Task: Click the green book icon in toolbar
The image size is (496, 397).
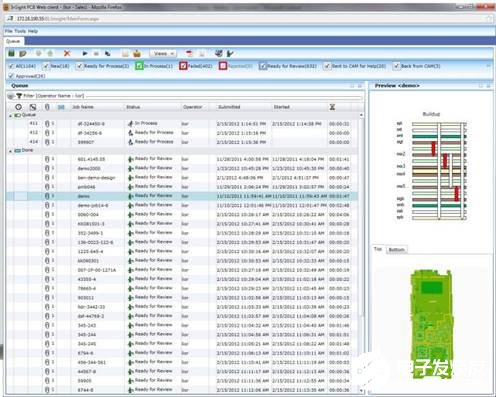Action: click(x=12, y=53)
